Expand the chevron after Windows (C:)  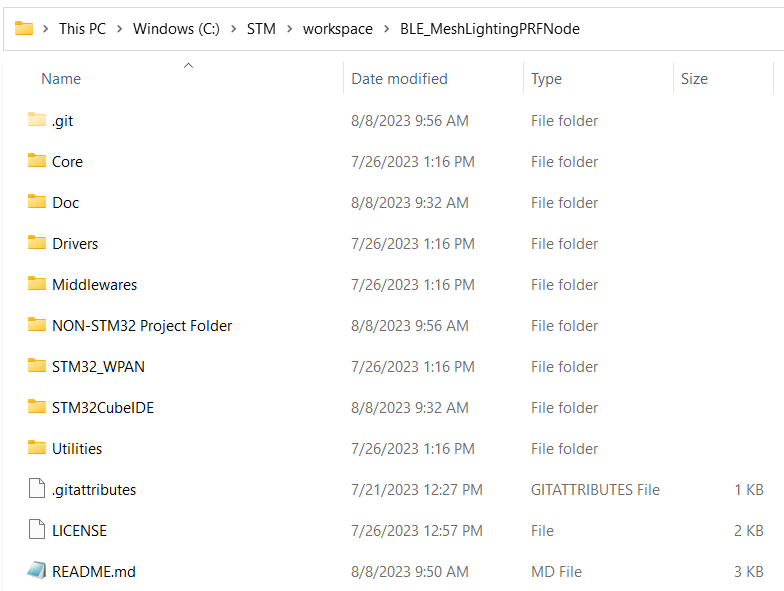click(x=234, y=29)
